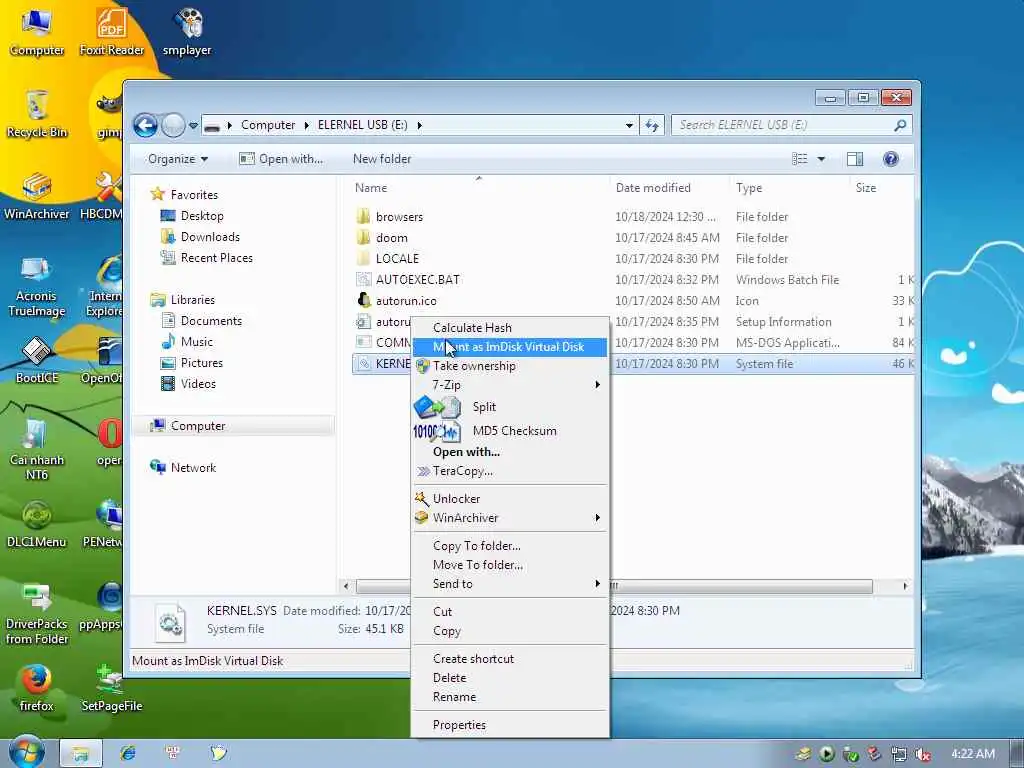The height and width of the screenshot is (768, 1024).
Task: Click Copy To folder... entry
Action: pos(510,546)
